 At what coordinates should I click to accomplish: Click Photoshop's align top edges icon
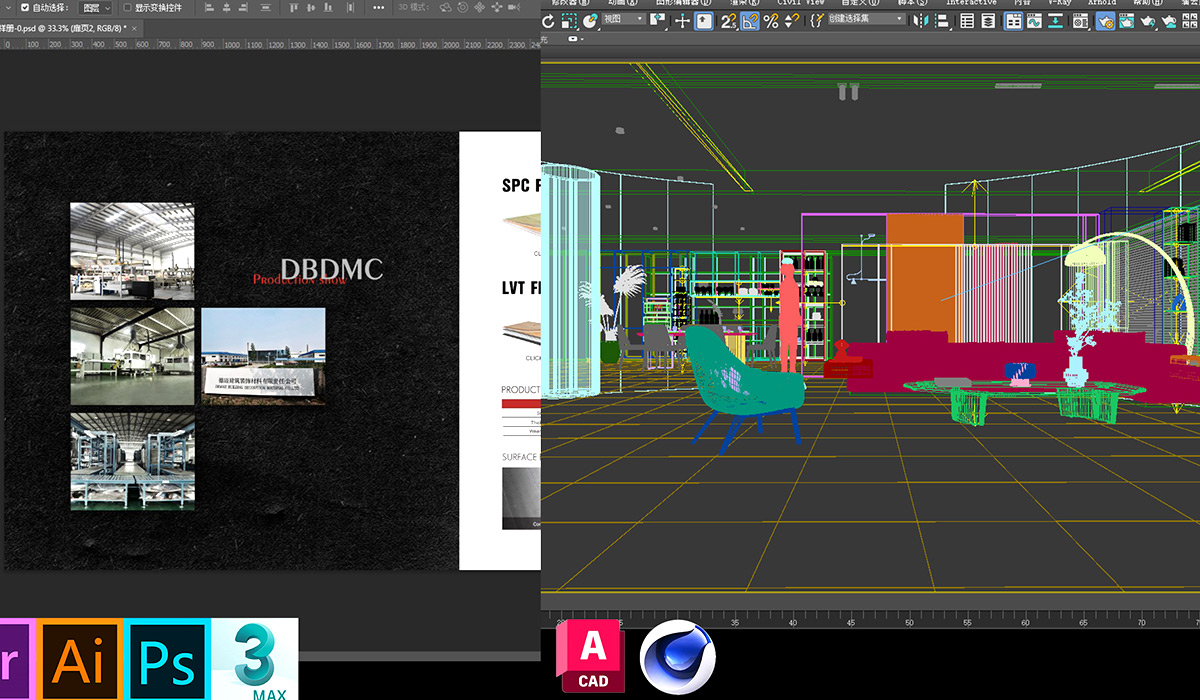294,7
